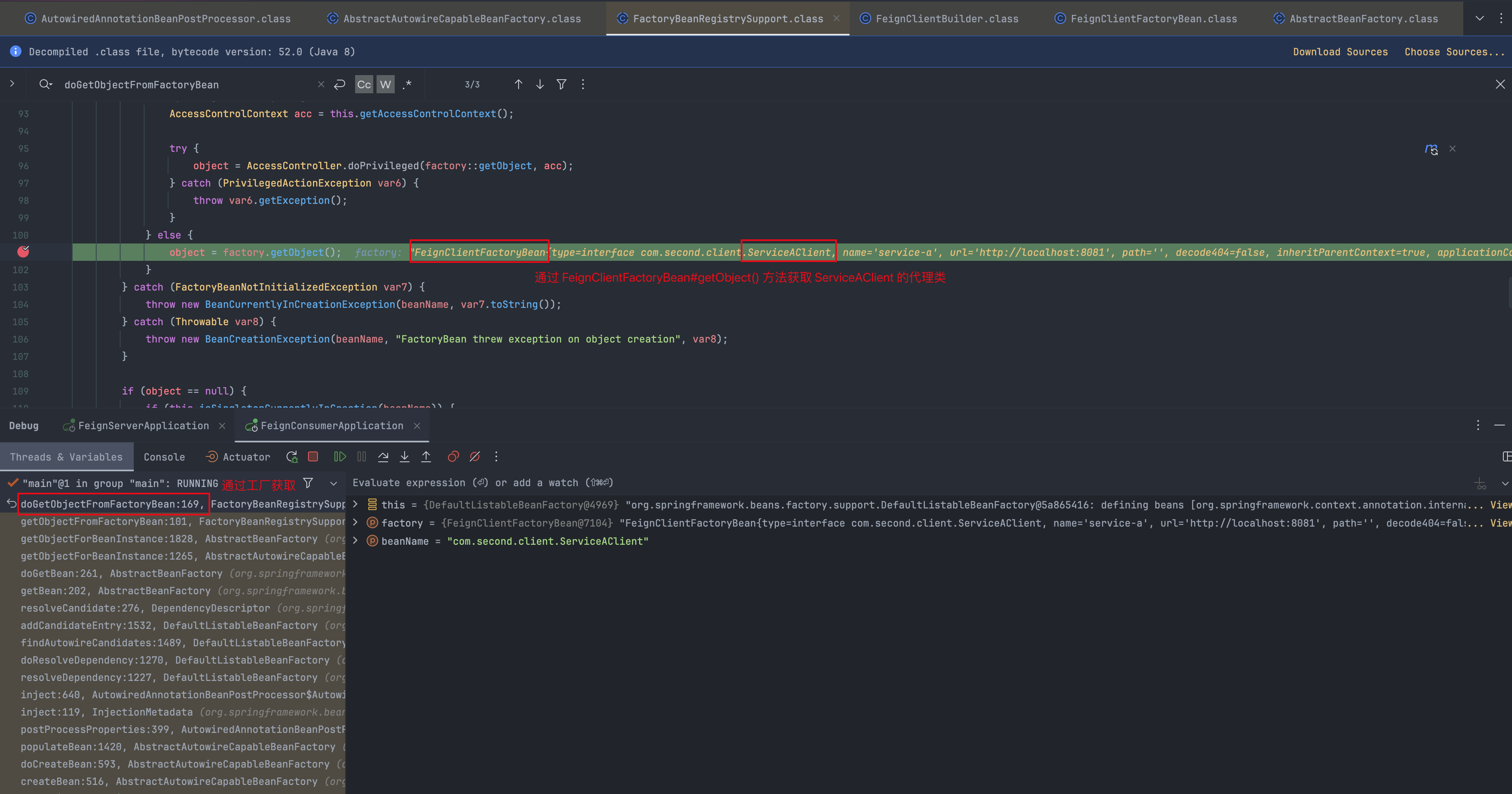Open search bar more options
The width and height of the screenshot is (1512, 794).
pyautogui.click(x=583, y=85)
